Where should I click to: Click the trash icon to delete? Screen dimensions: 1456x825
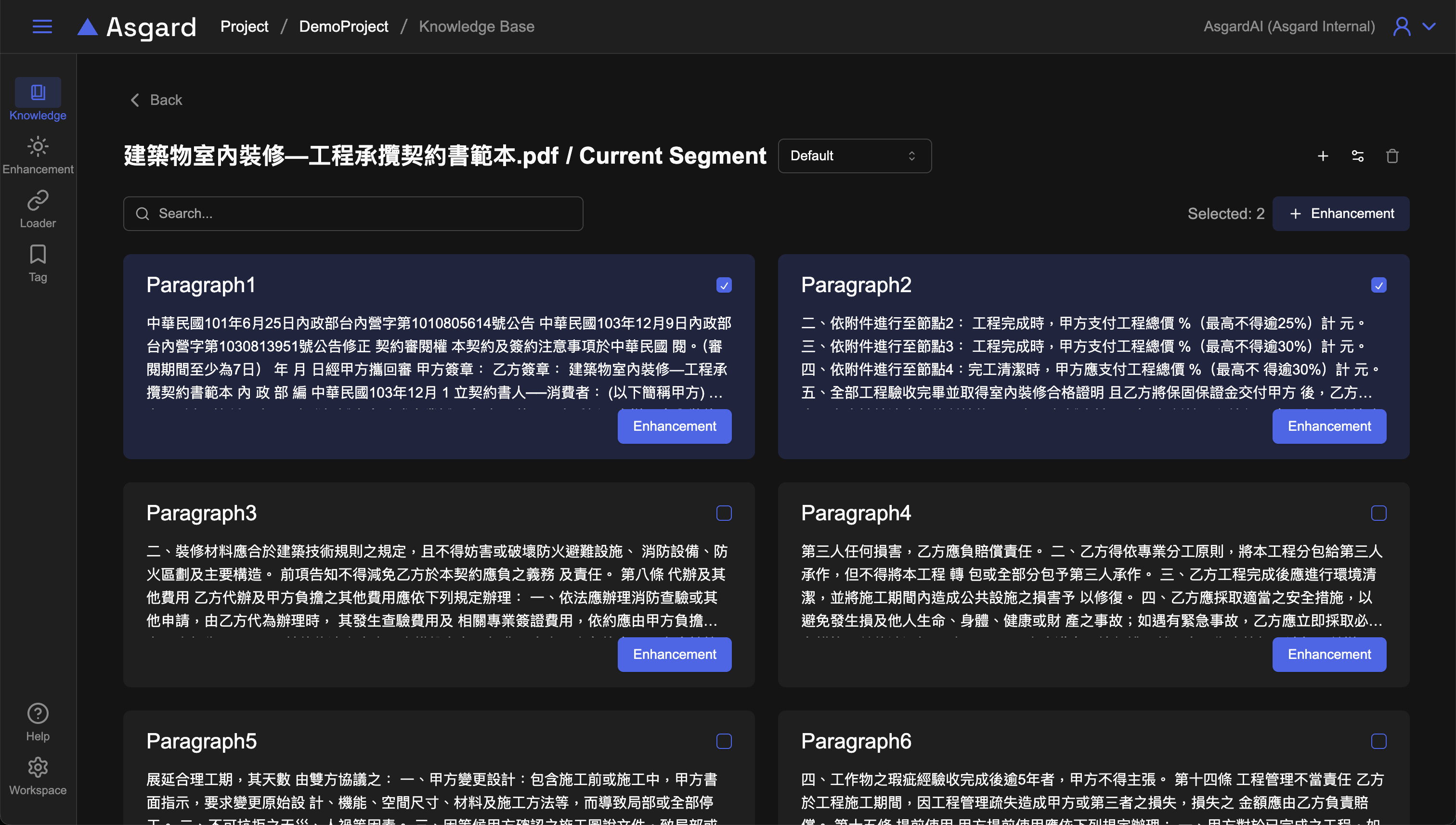(x=1392, y=156)
